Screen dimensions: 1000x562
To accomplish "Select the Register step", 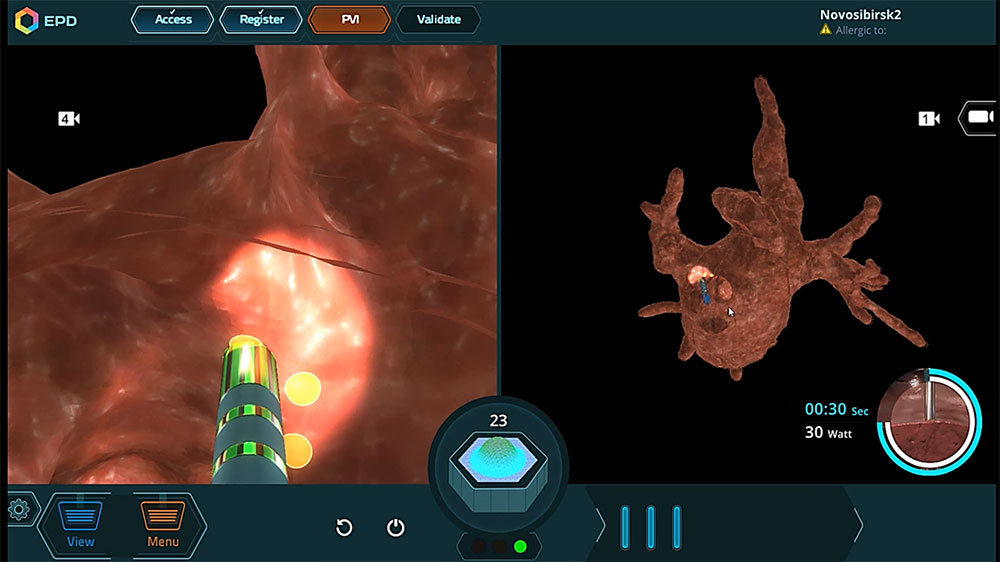I will tap(261, 19).
